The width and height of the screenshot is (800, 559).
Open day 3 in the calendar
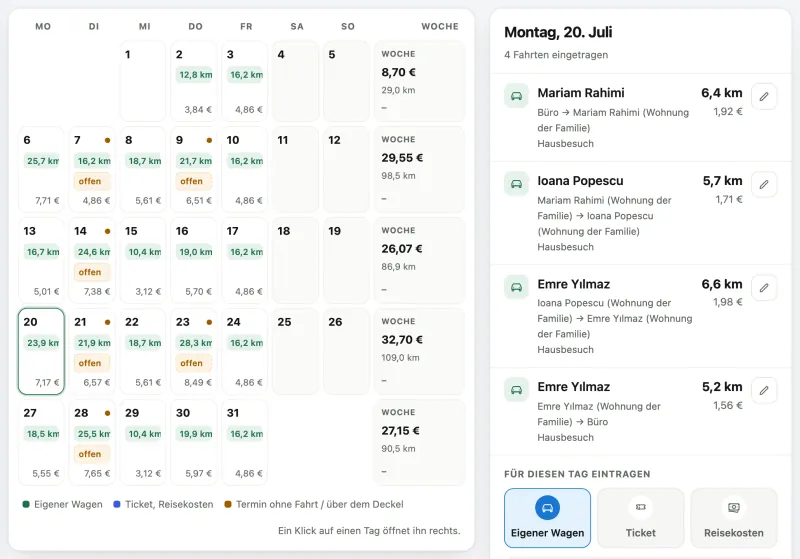point(245,81)
